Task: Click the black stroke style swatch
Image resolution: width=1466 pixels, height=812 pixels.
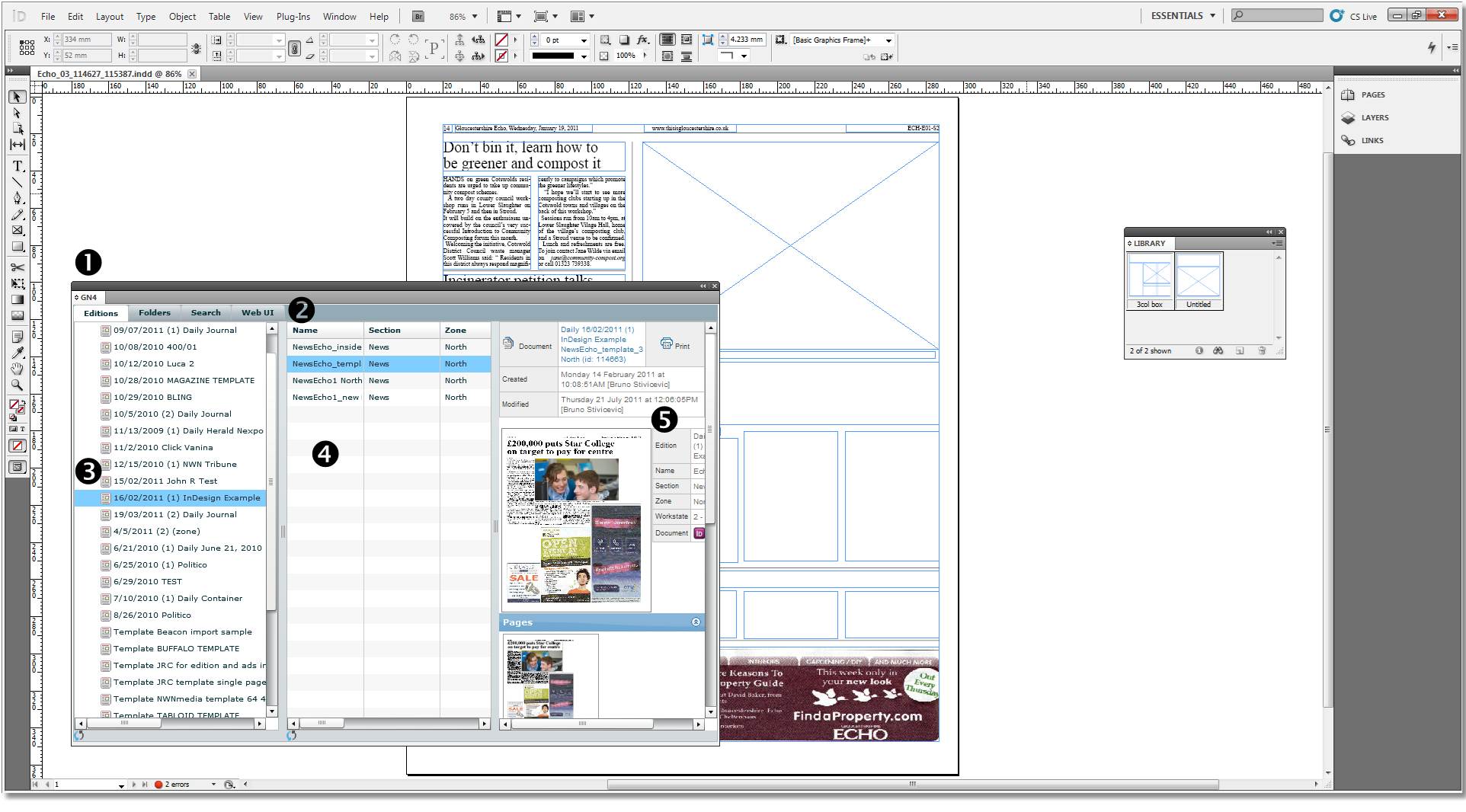Action: (553, 56)
